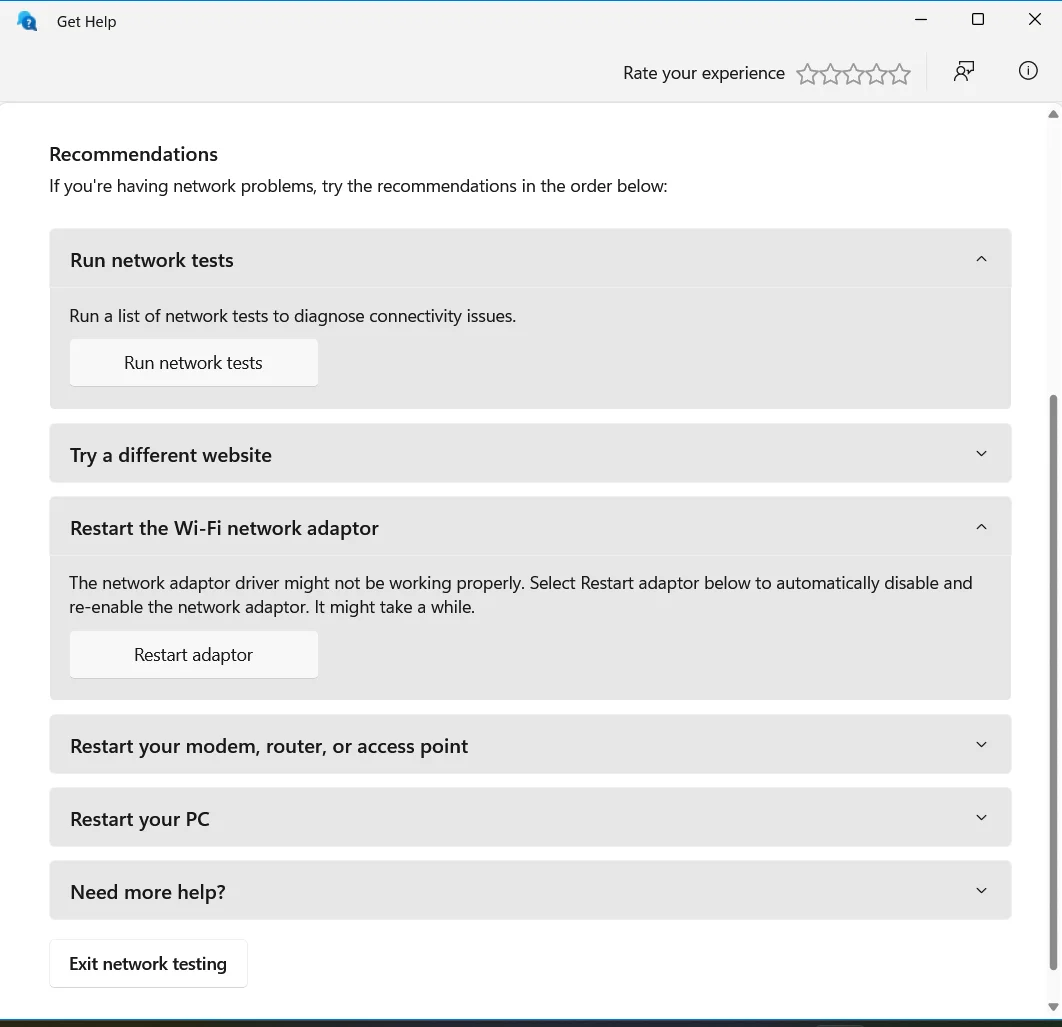Image resolution: width=1062 pixels, height=1027 pixels.
Task: Open the feedback person icon
Action: tap(964, 71)
